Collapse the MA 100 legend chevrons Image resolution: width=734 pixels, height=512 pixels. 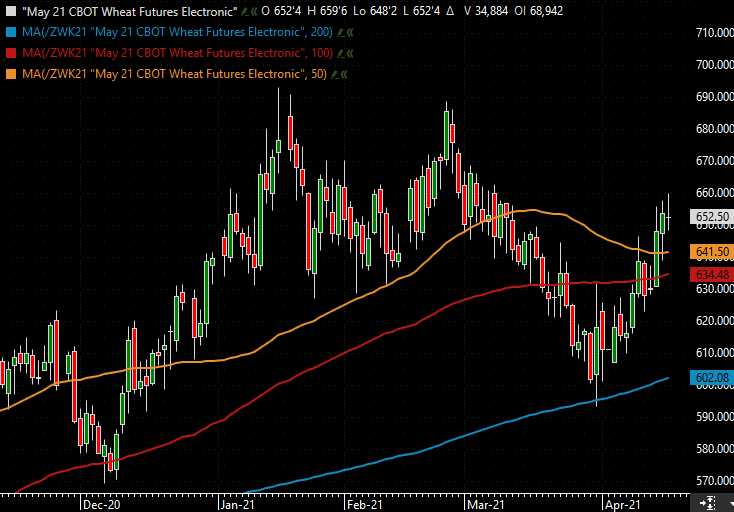[x=350, y=53]
